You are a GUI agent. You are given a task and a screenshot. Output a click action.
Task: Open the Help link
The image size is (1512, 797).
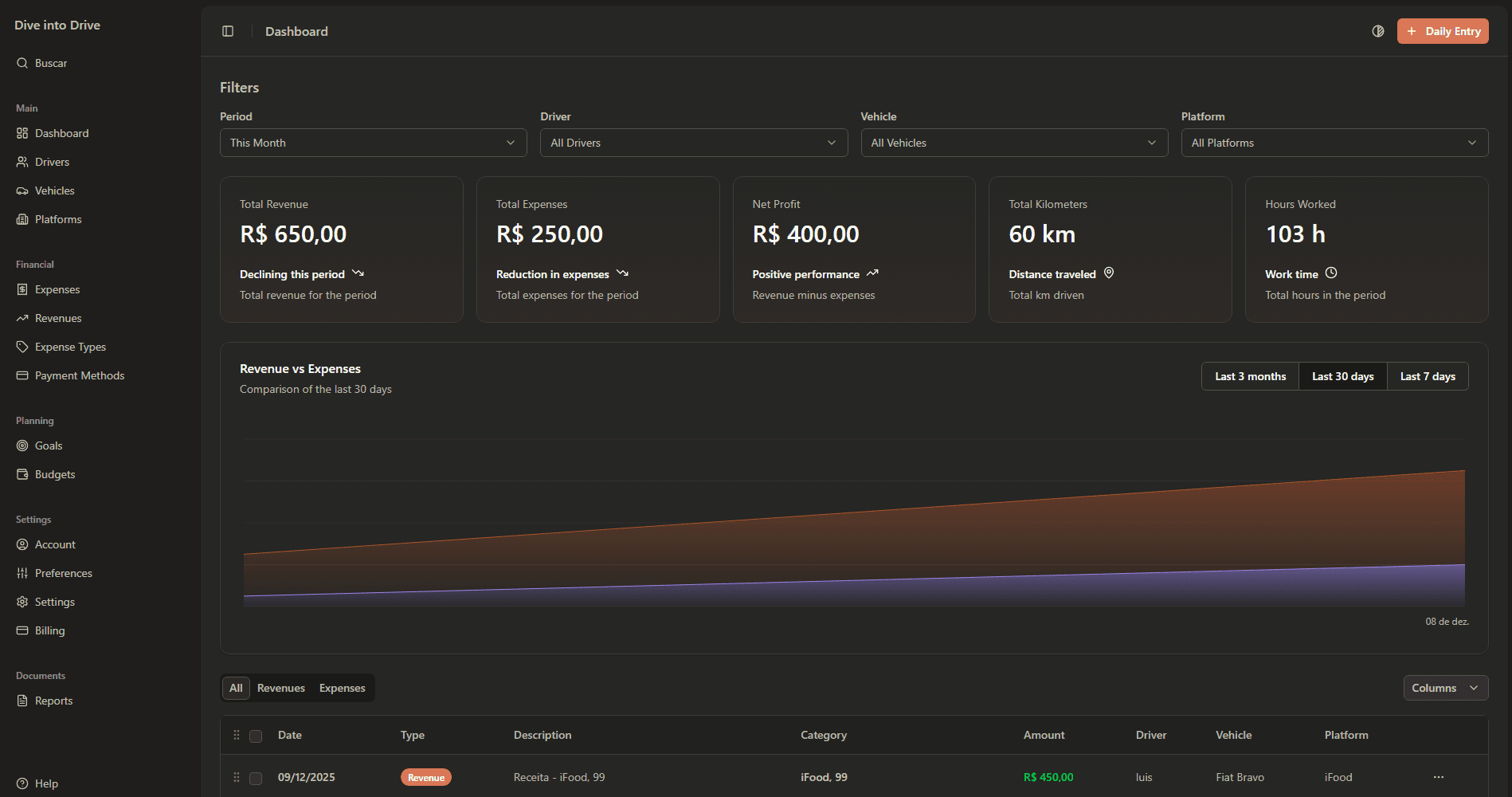(46, 783)
